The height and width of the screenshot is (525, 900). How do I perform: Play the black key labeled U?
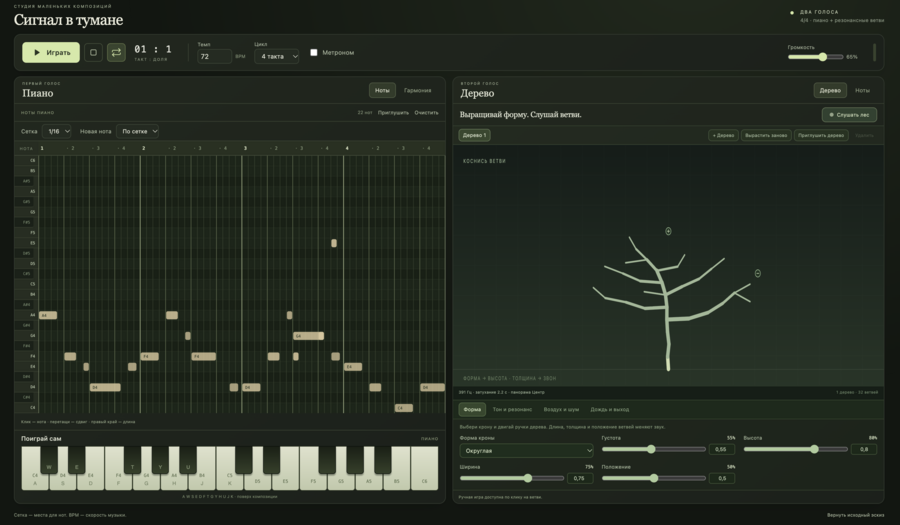click(188, 461)
